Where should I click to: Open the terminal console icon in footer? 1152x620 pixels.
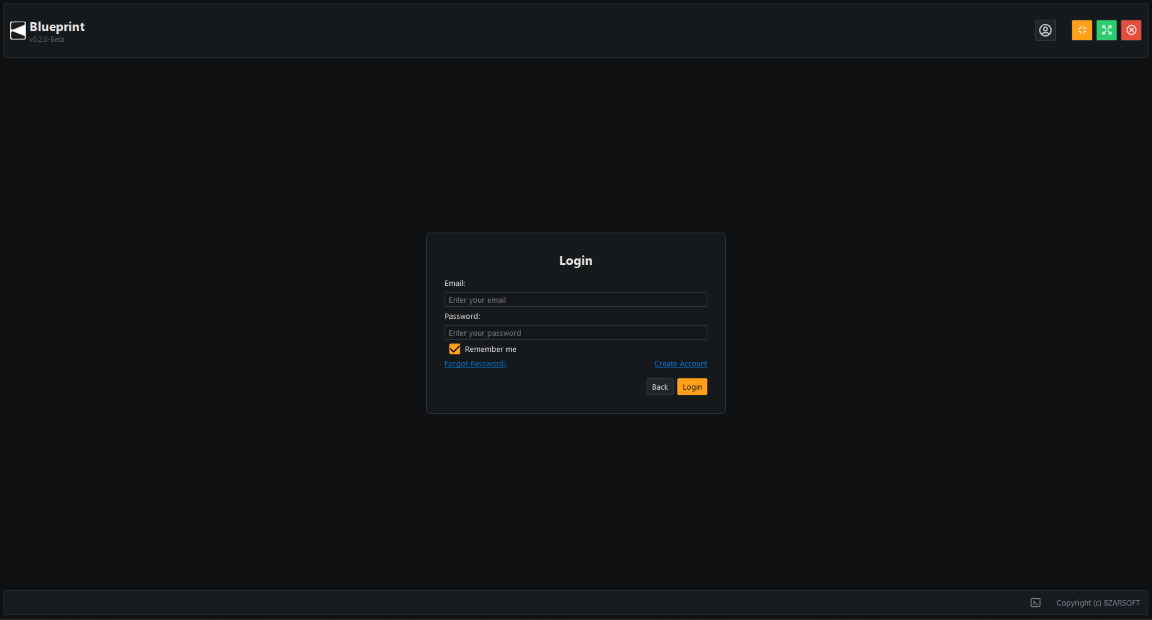pos(1035,602)
